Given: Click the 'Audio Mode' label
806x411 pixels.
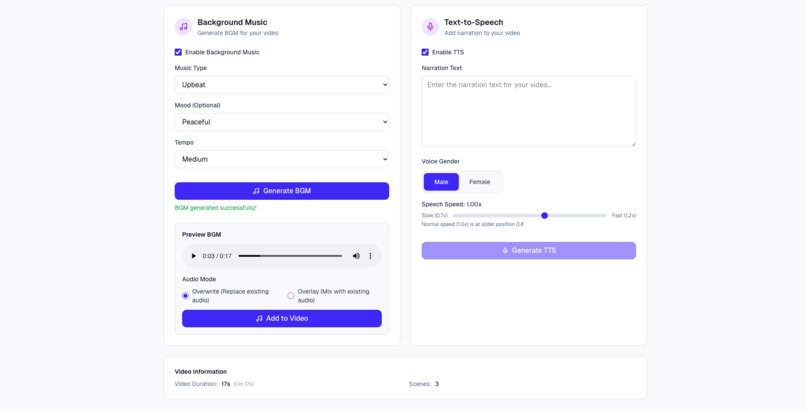Looking at the screenshot, I should click(199, 279).
